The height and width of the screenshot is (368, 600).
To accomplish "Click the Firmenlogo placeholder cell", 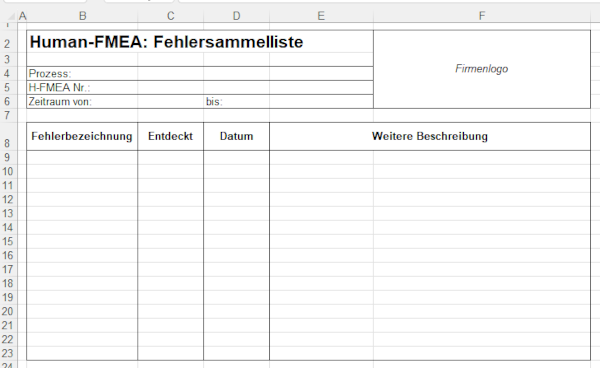I will (x=482, y=69).
